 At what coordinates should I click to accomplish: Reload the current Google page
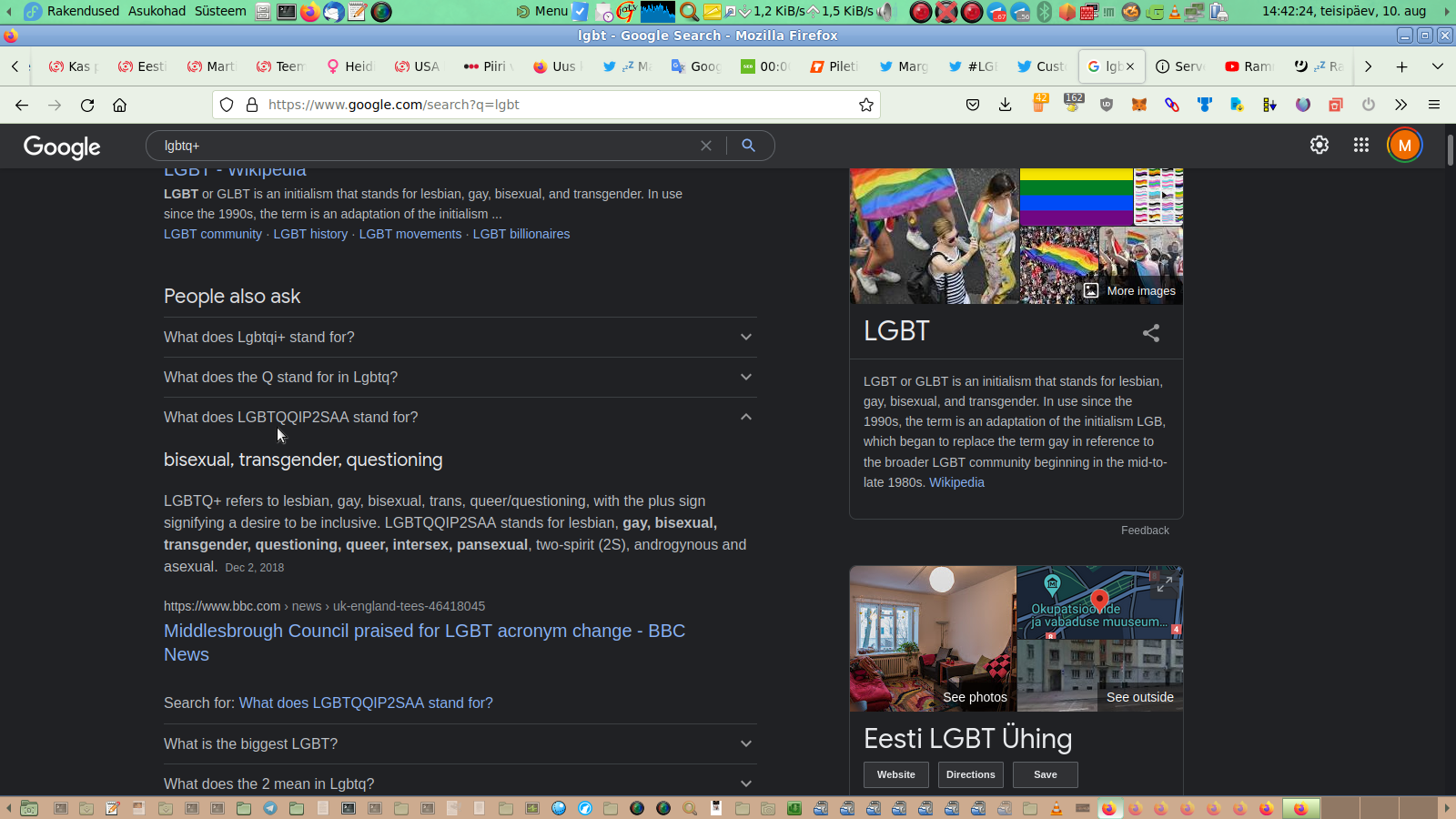click(87, 105)
